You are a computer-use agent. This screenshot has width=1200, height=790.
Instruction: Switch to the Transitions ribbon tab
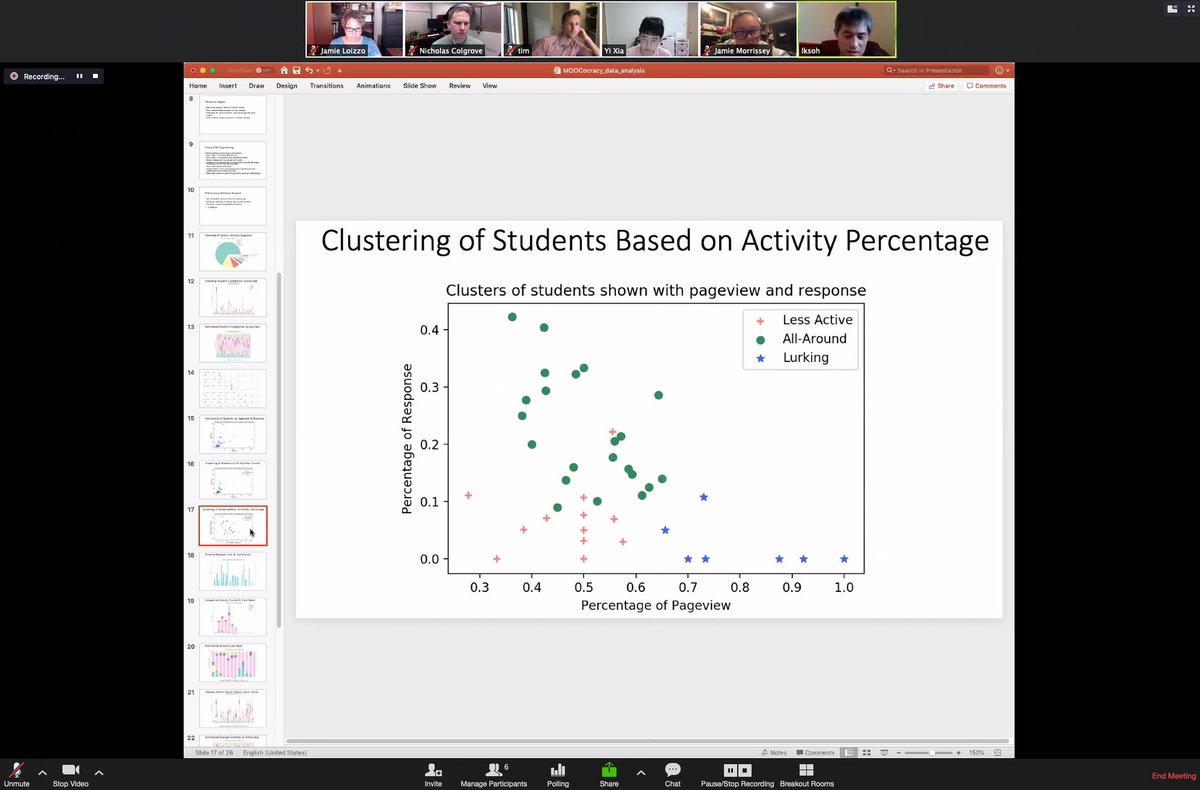pyautogui.click(x=326, y=86)
